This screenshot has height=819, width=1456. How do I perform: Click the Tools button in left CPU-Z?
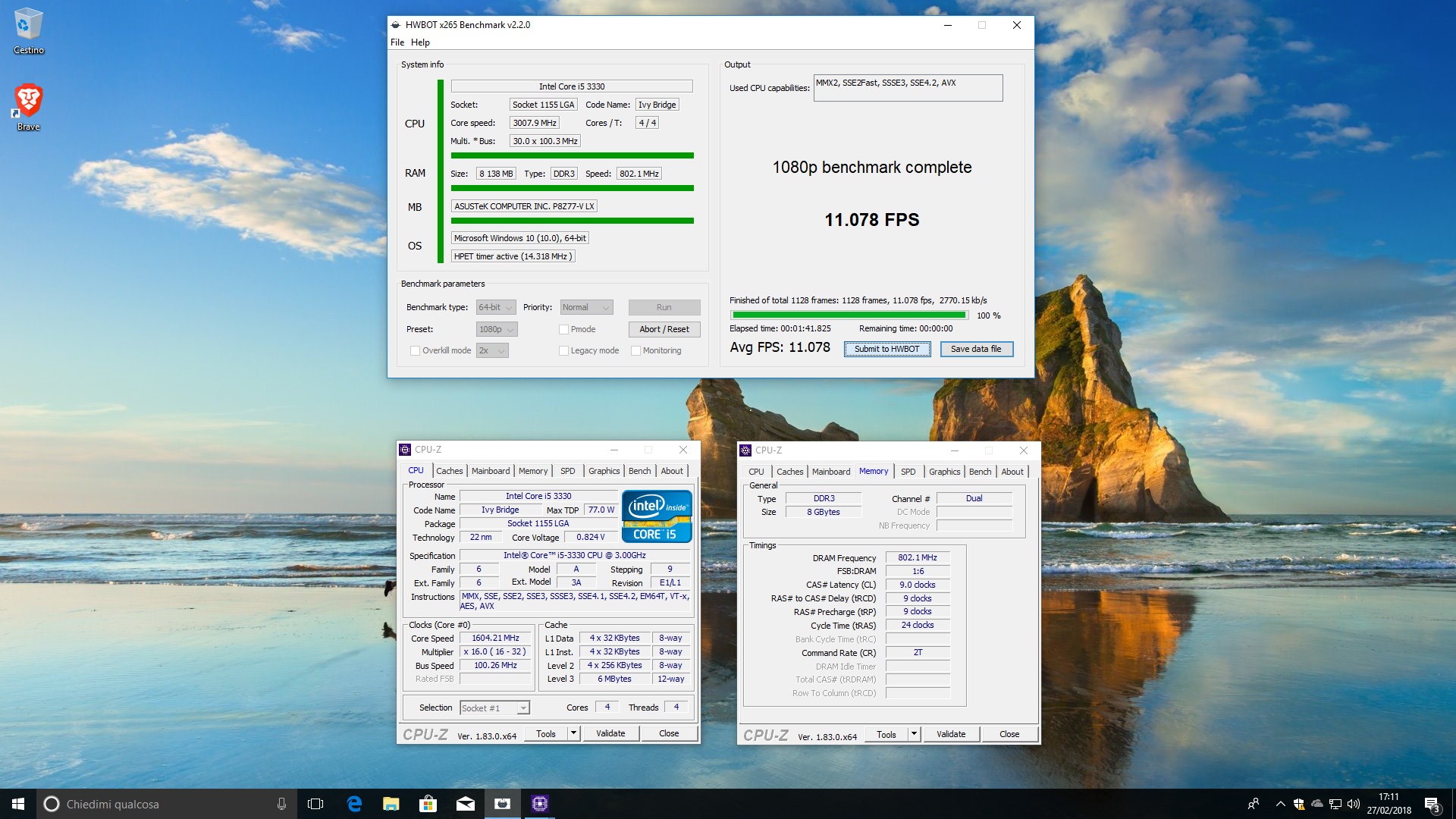(546, 733)
